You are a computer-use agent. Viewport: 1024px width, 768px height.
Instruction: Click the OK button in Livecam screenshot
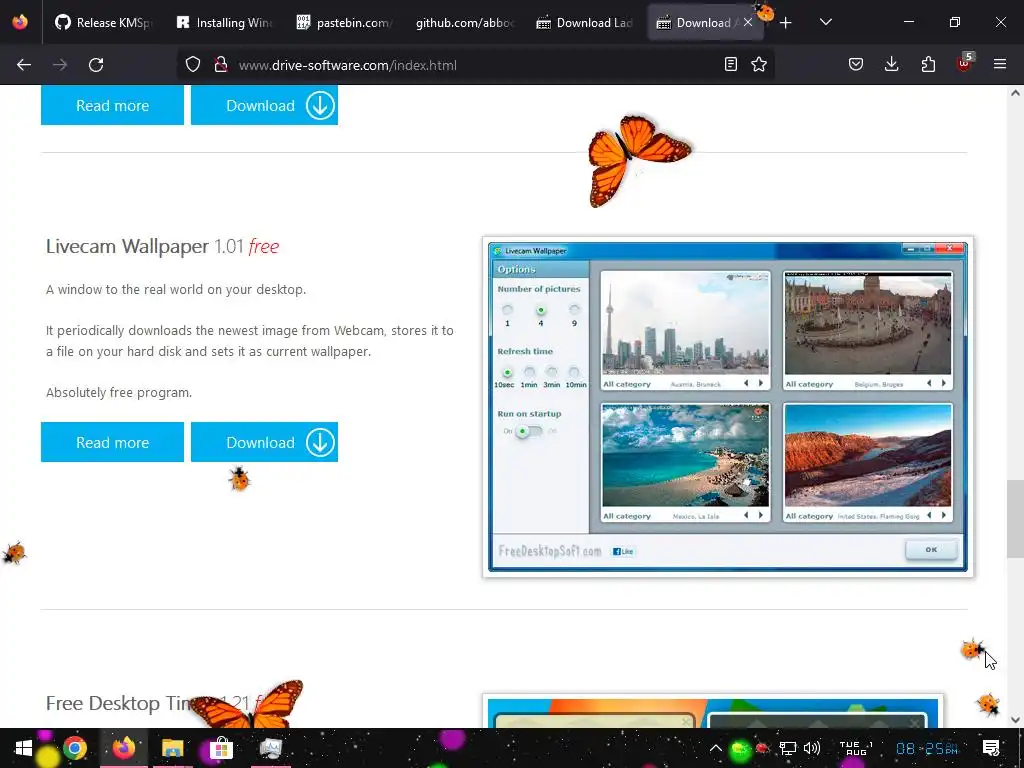pos(931,549)
